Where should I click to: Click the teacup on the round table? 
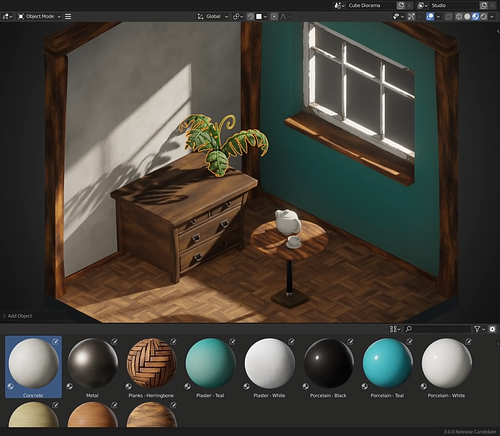click(294, 242)
